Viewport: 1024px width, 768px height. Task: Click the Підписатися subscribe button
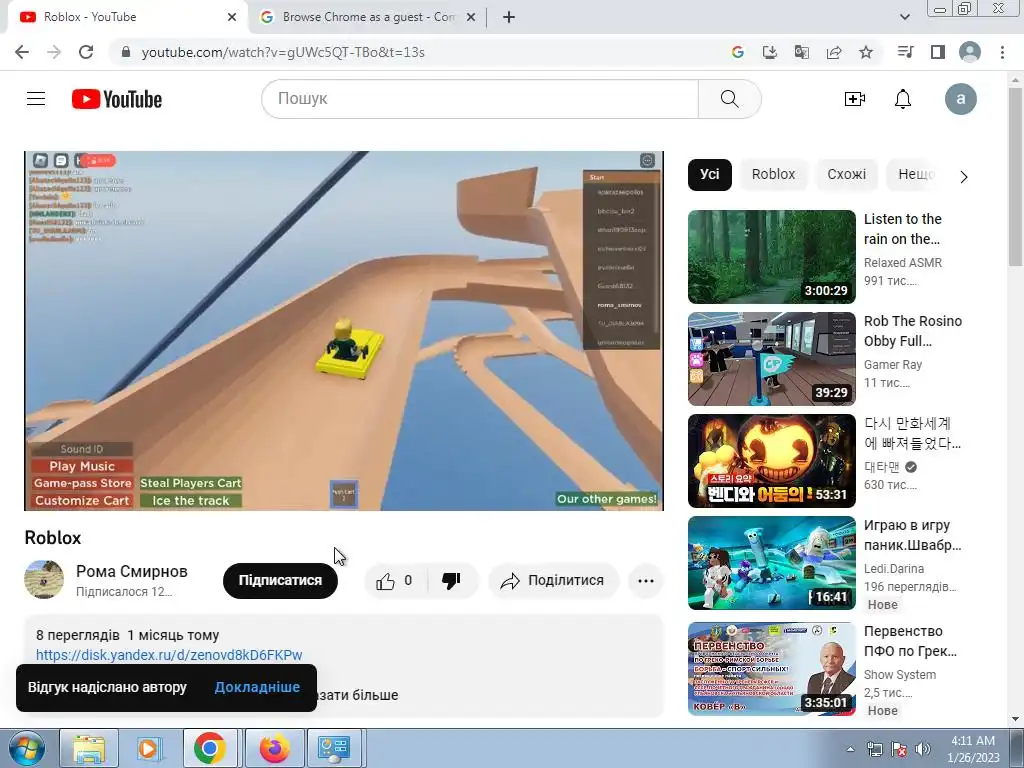pos(280,581)
